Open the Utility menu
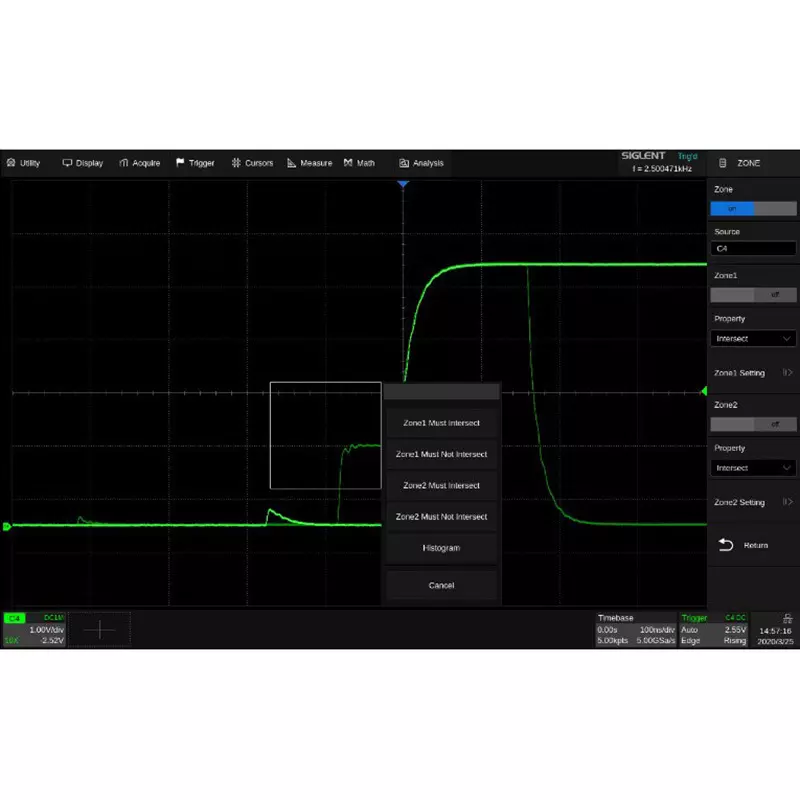The width and height of the screenshot is (800, 800). tap(23, 163)
